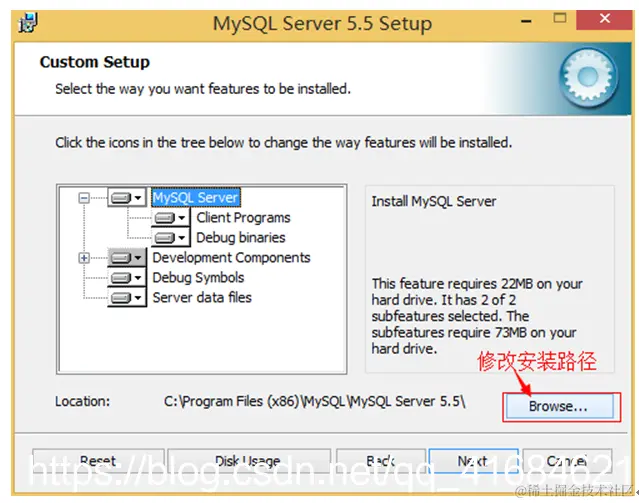Click the installer icon in title bar

pos(28,23)
